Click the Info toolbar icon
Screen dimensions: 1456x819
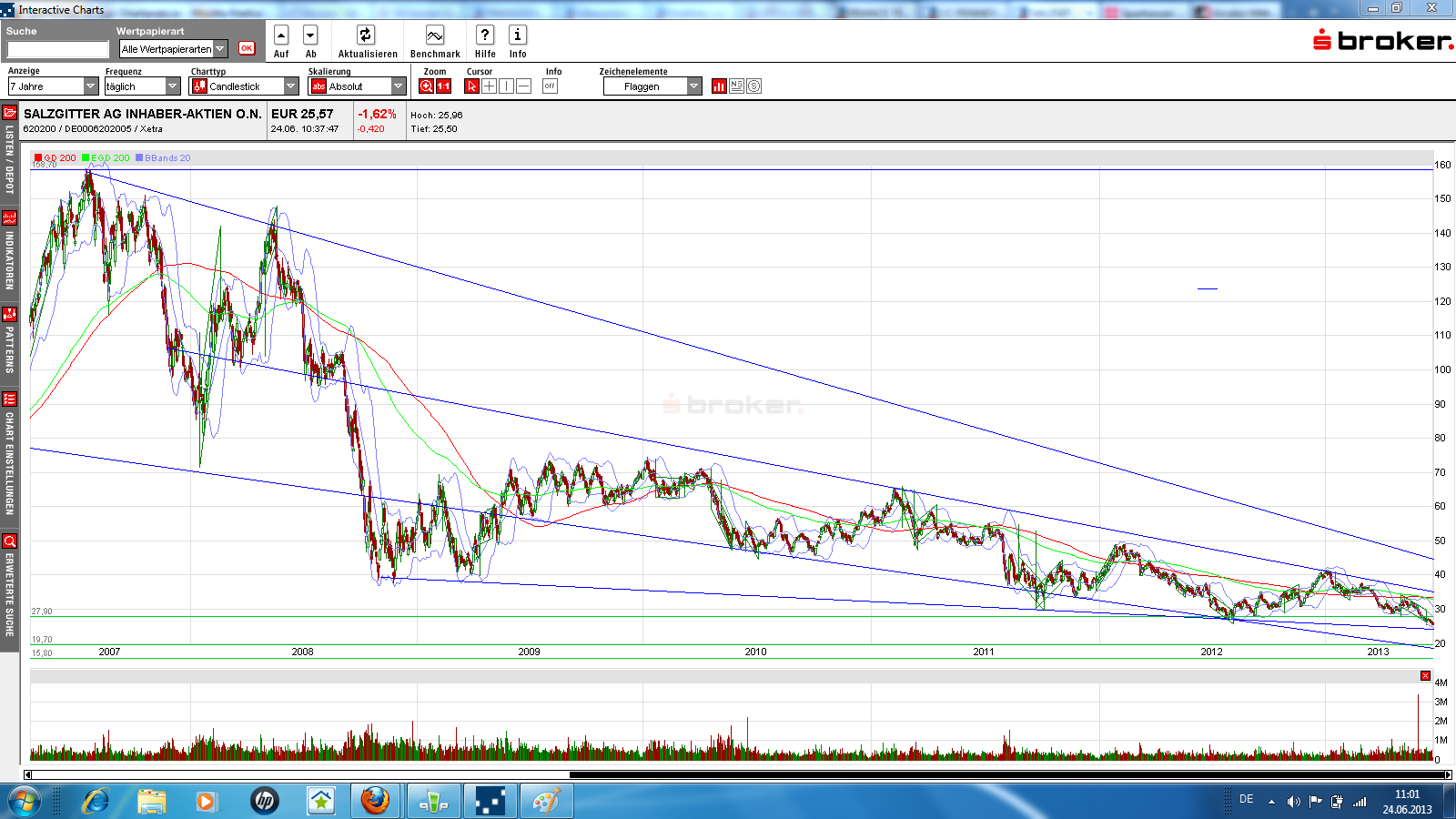coord(517,35)
